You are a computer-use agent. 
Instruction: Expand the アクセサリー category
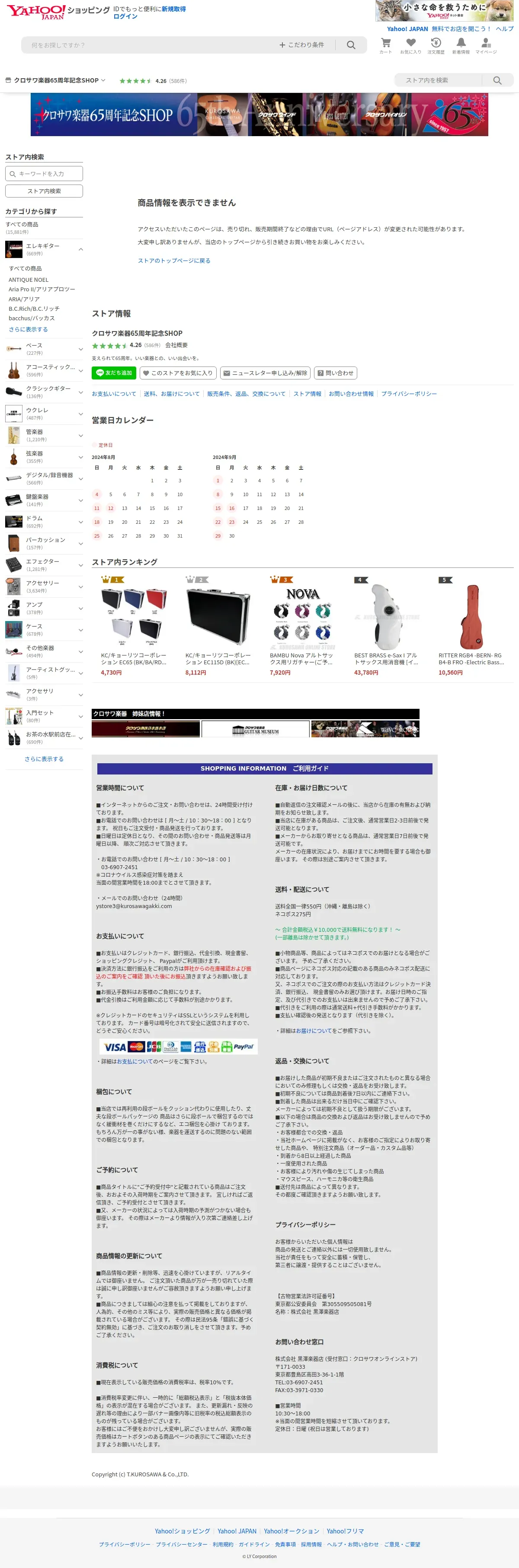80,587
